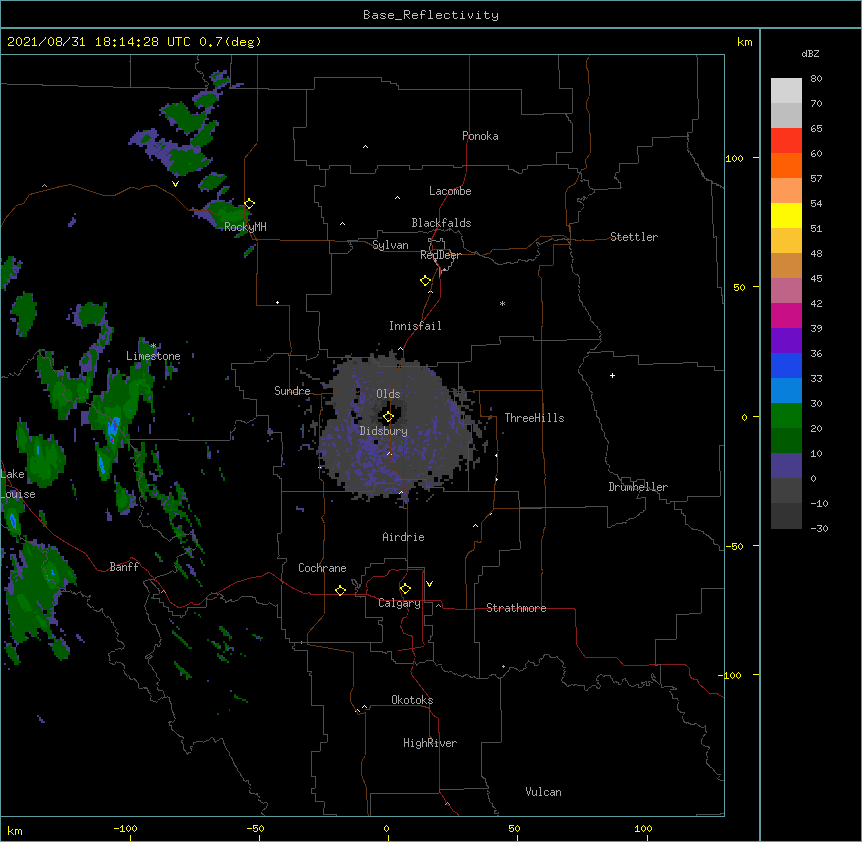Click the -100 tick on horizontal axis

coord(125,828)
